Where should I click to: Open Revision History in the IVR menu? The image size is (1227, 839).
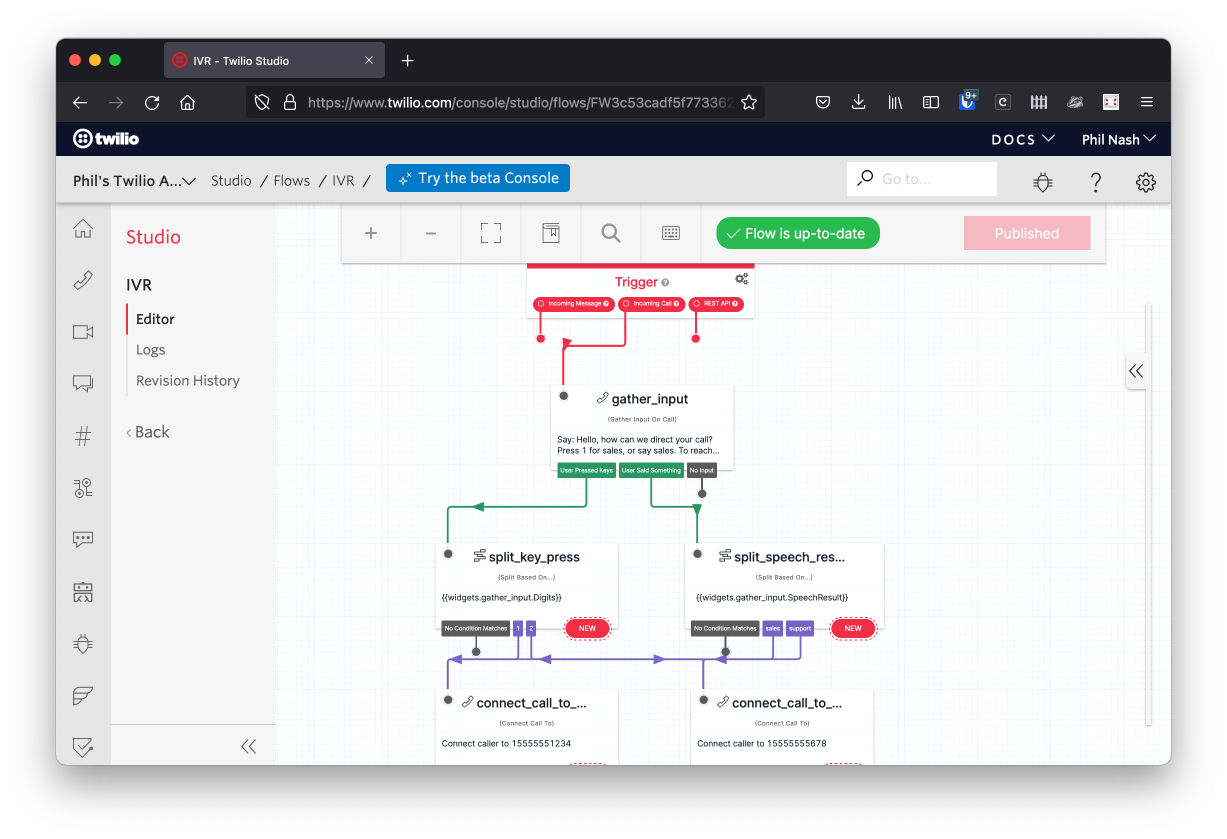(x=188, y=381)
